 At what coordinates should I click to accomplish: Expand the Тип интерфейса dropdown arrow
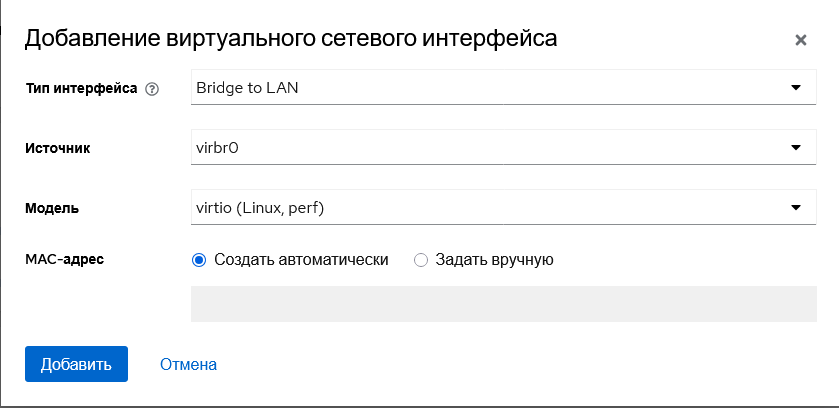(x=796, y=88)
